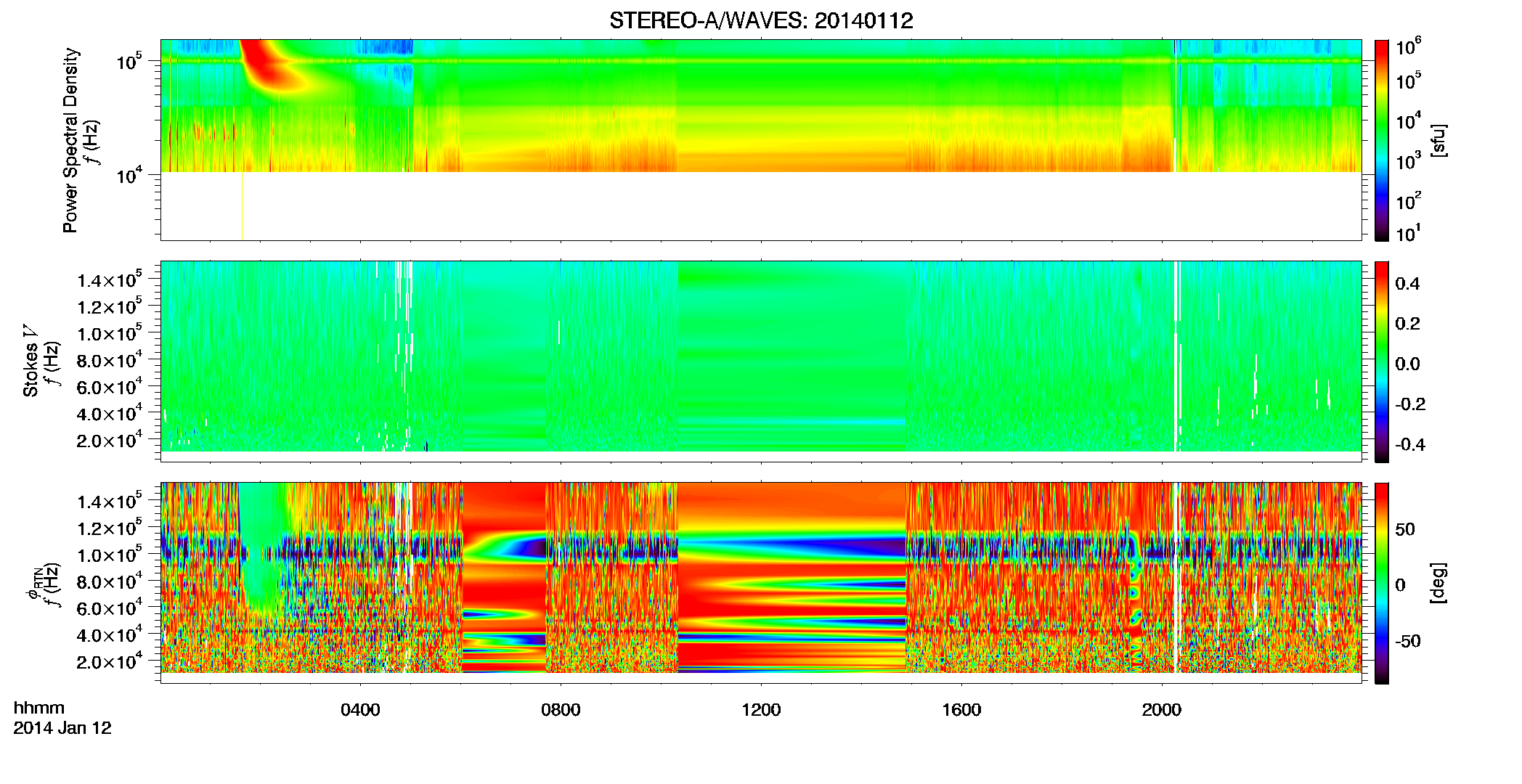Click the [deg] color bar unit label
Viewport: 1522px width, 784px height.
pos(1438,583)
